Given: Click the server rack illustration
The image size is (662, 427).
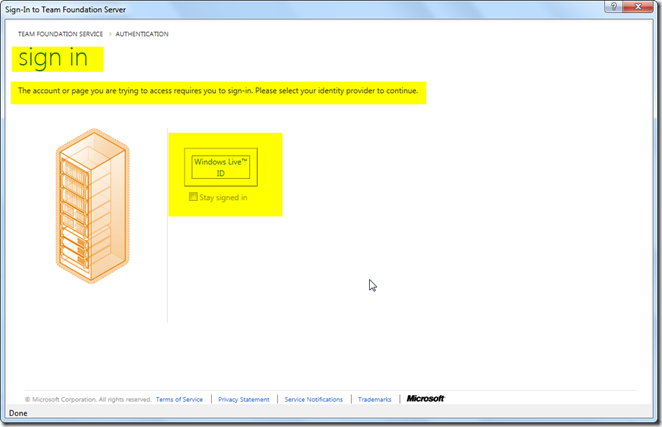Looking at the screenshot, I should 93,206.
